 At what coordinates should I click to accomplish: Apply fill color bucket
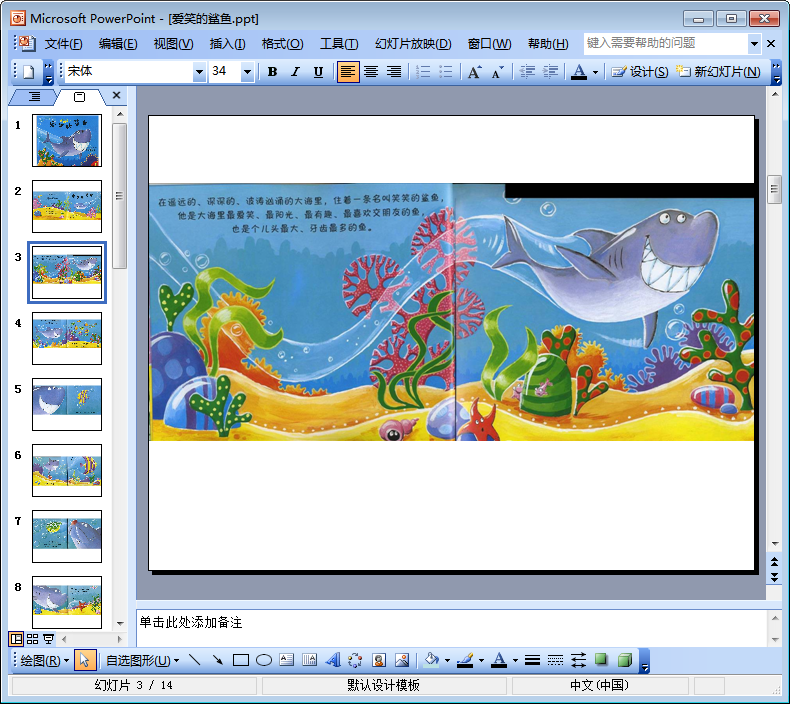tap(431, 660)
